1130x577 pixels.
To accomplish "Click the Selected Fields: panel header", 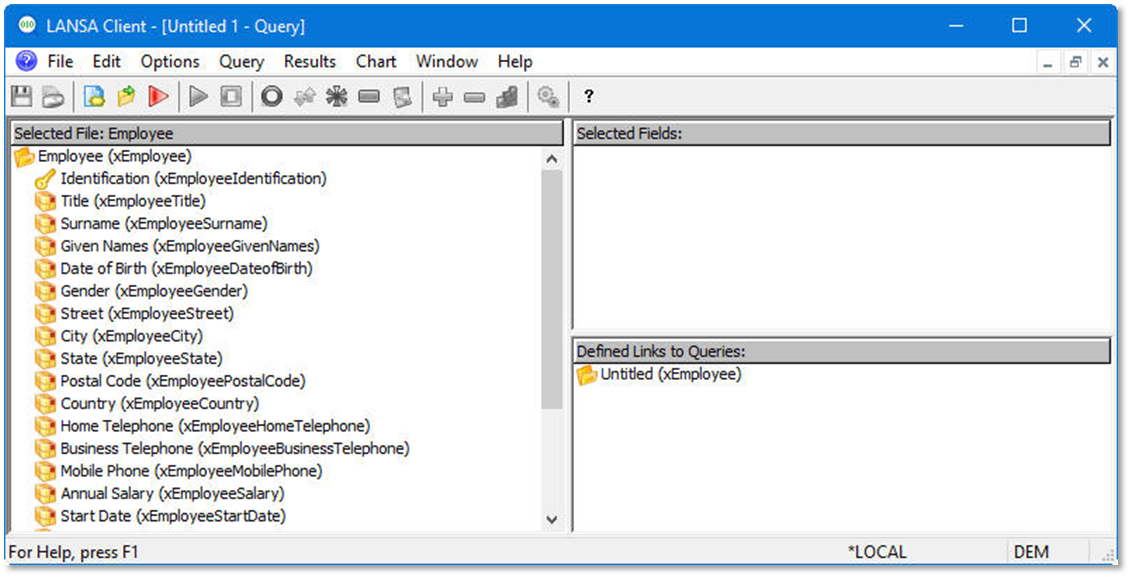I will [x=842, y=134].
